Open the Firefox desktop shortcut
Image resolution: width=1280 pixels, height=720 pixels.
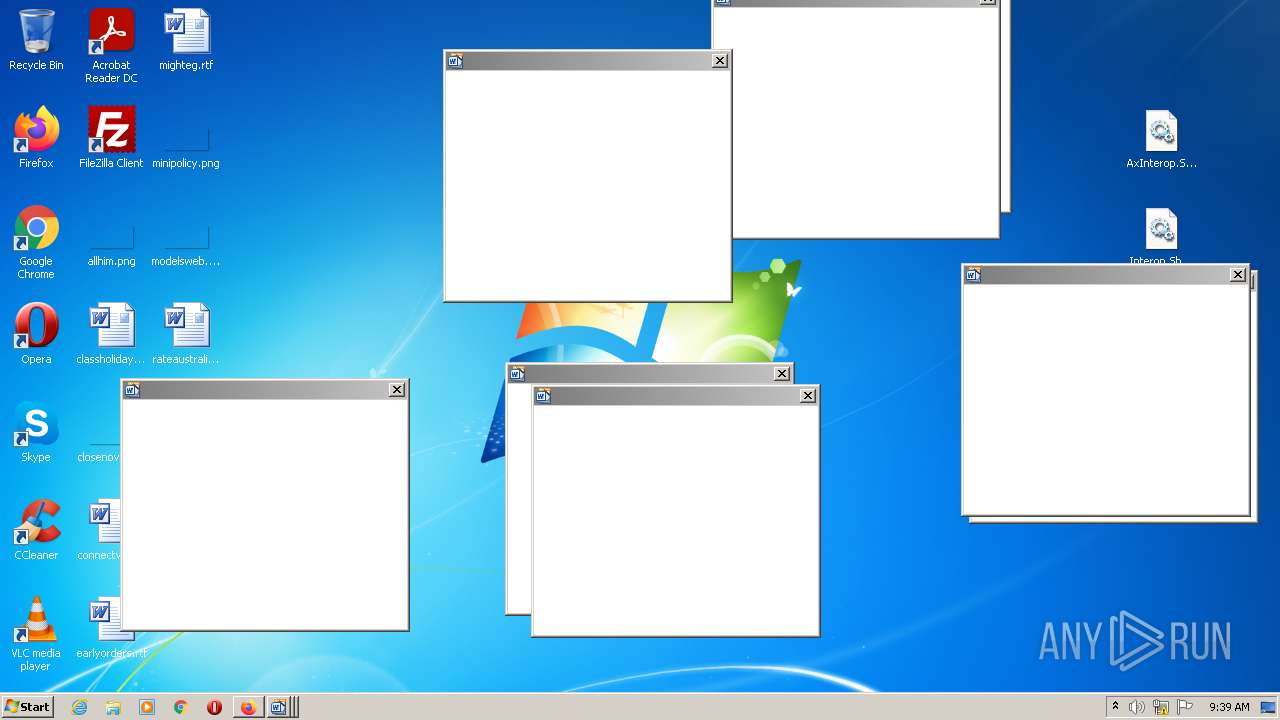(x=36, y=138)
